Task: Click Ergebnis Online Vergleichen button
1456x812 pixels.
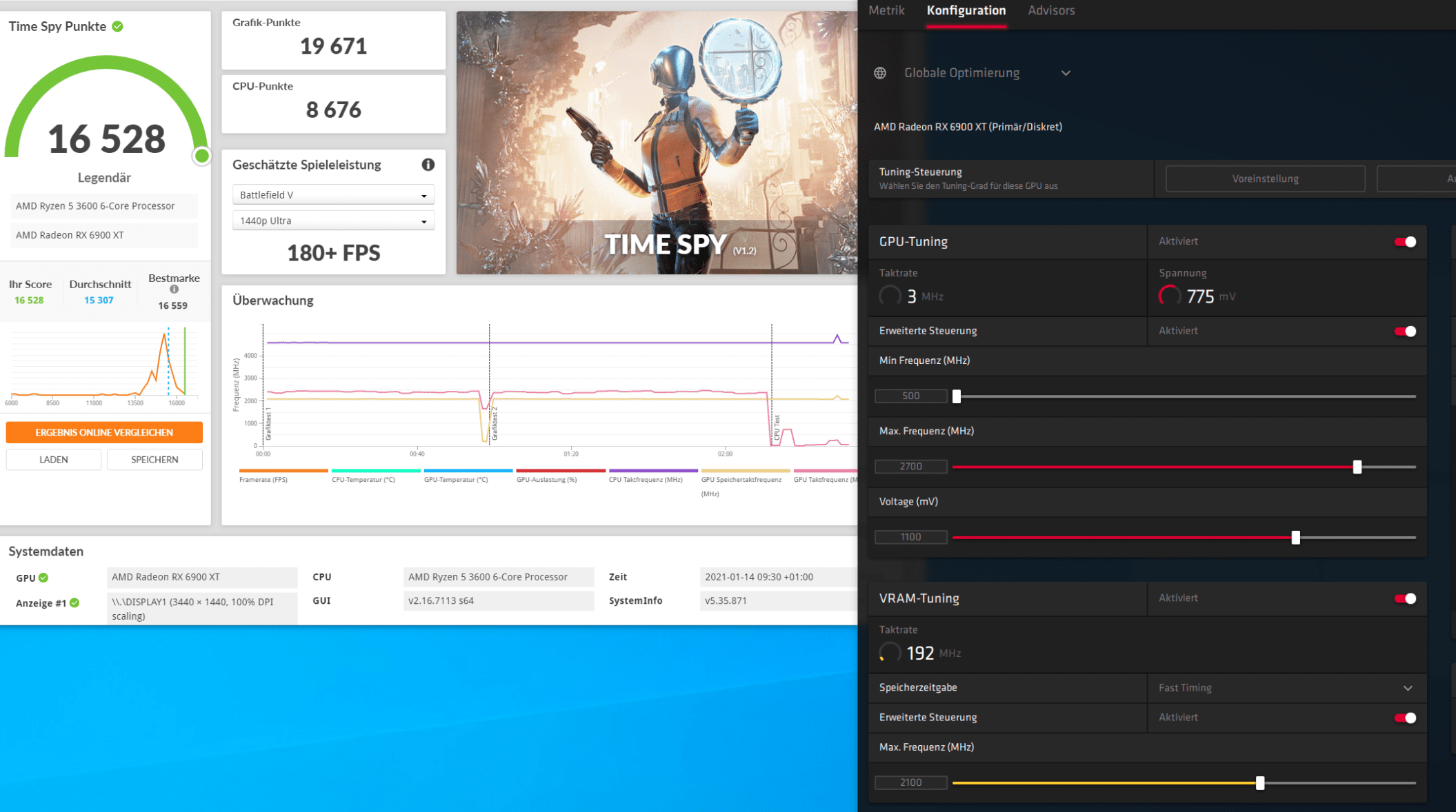Action: tap(104, 432)
